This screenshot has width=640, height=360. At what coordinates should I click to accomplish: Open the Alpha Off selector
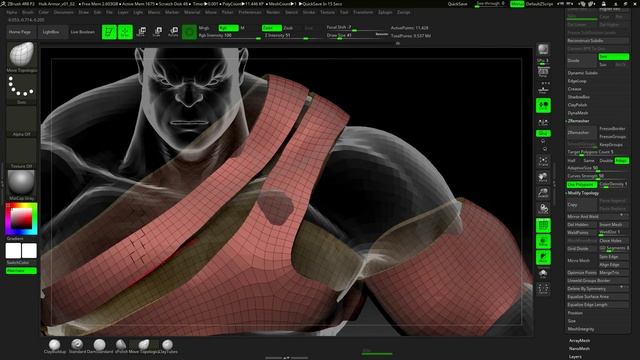(x=22, y=121)
